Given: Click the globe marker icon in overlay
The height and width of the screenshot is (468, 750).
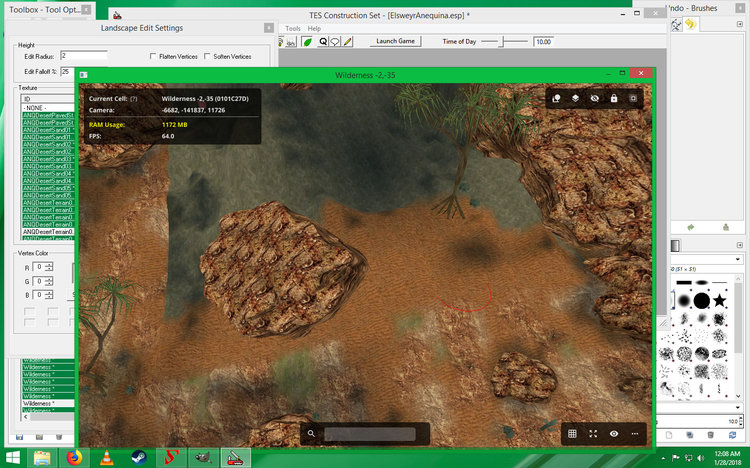Looking at the screenshot, I should [x=556, y=98].
